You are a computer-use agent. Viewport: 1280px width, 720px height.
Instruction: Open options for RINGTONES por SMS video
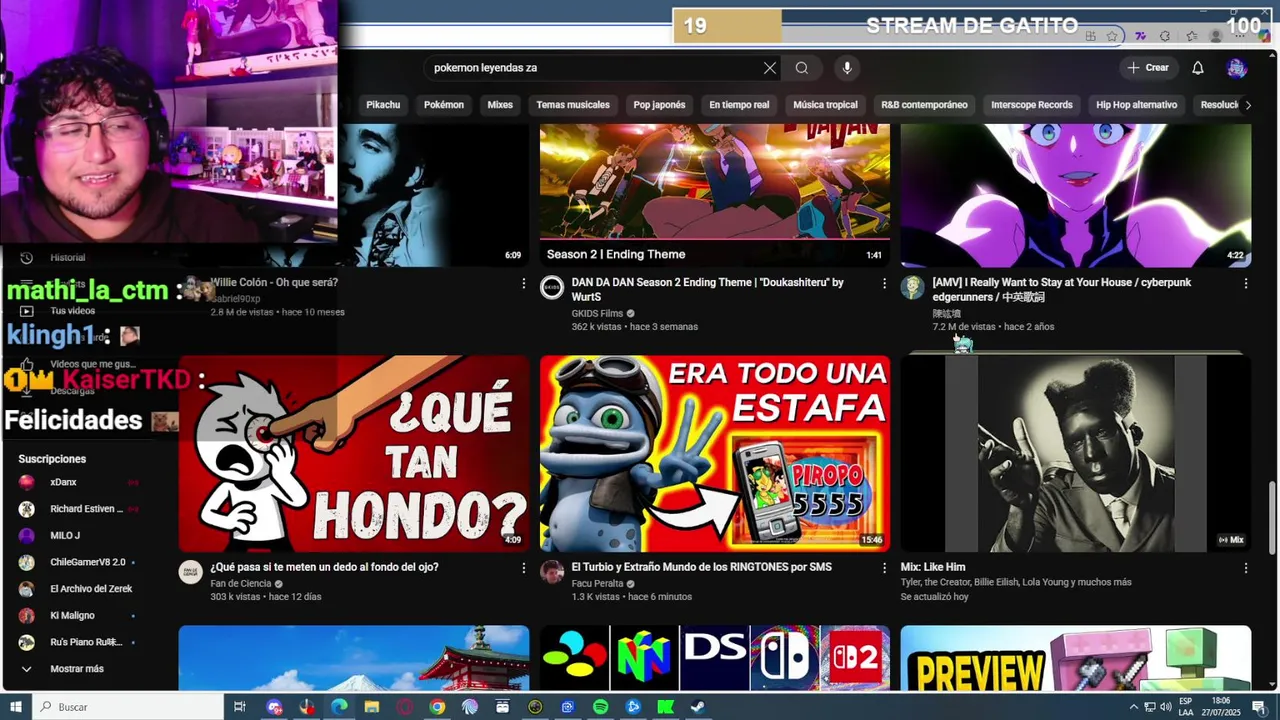[x=884, y=568]
